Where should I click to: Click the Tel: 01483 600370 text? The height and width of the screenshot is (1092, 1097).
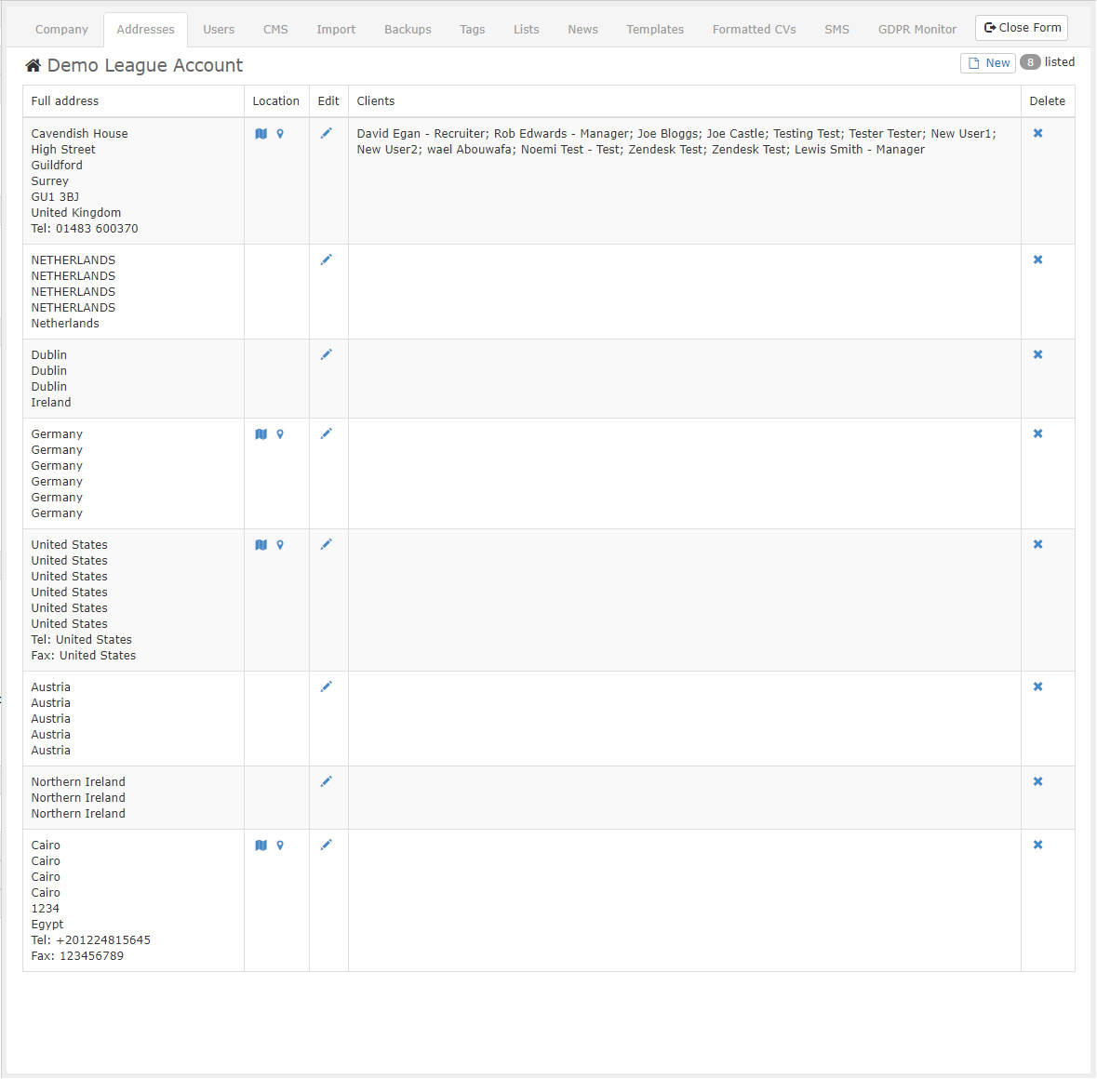pyautogui.click(x=85, y=229)
